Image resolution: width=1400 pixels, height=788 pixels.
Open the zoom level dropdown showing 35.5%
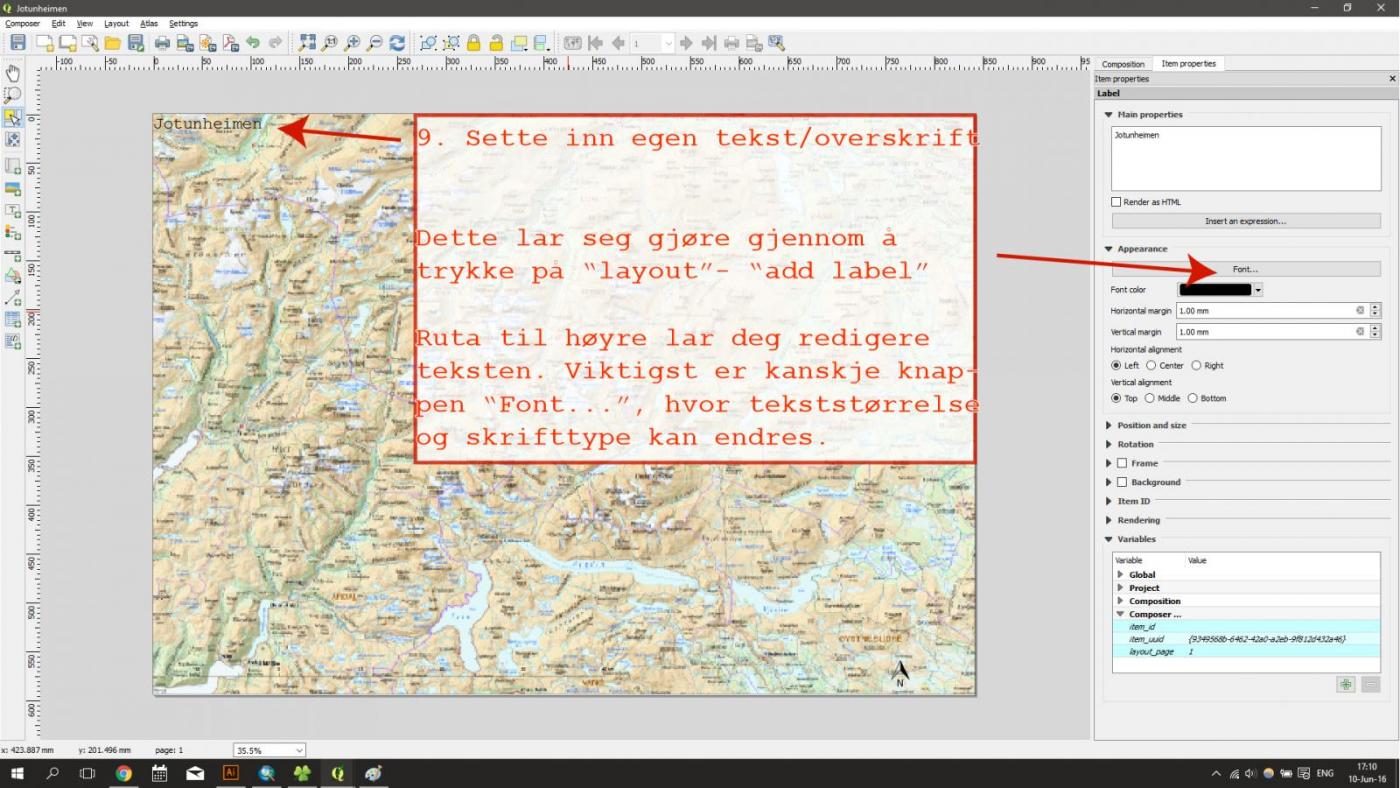[x=270, y=750]
